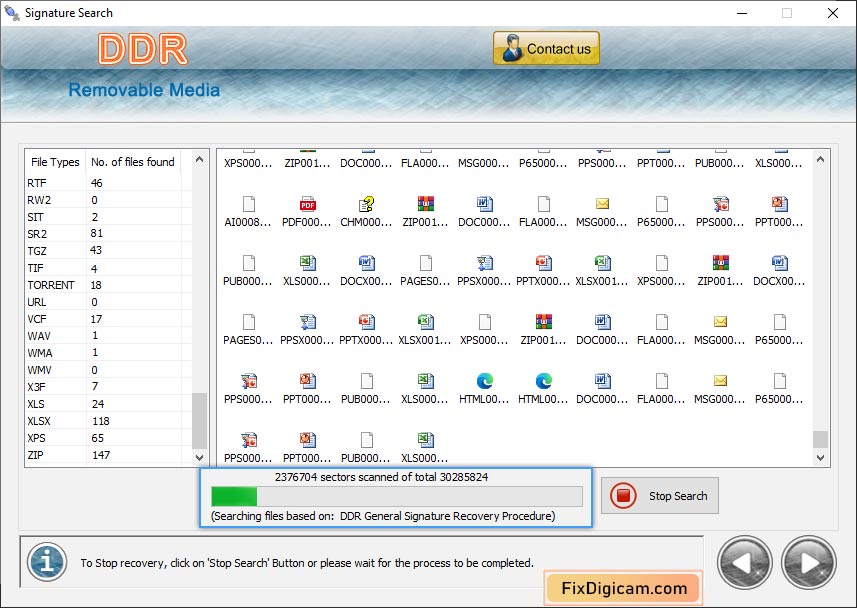Click the file types list down arrow
Screen dimensions: 857x608
point(199,458)
